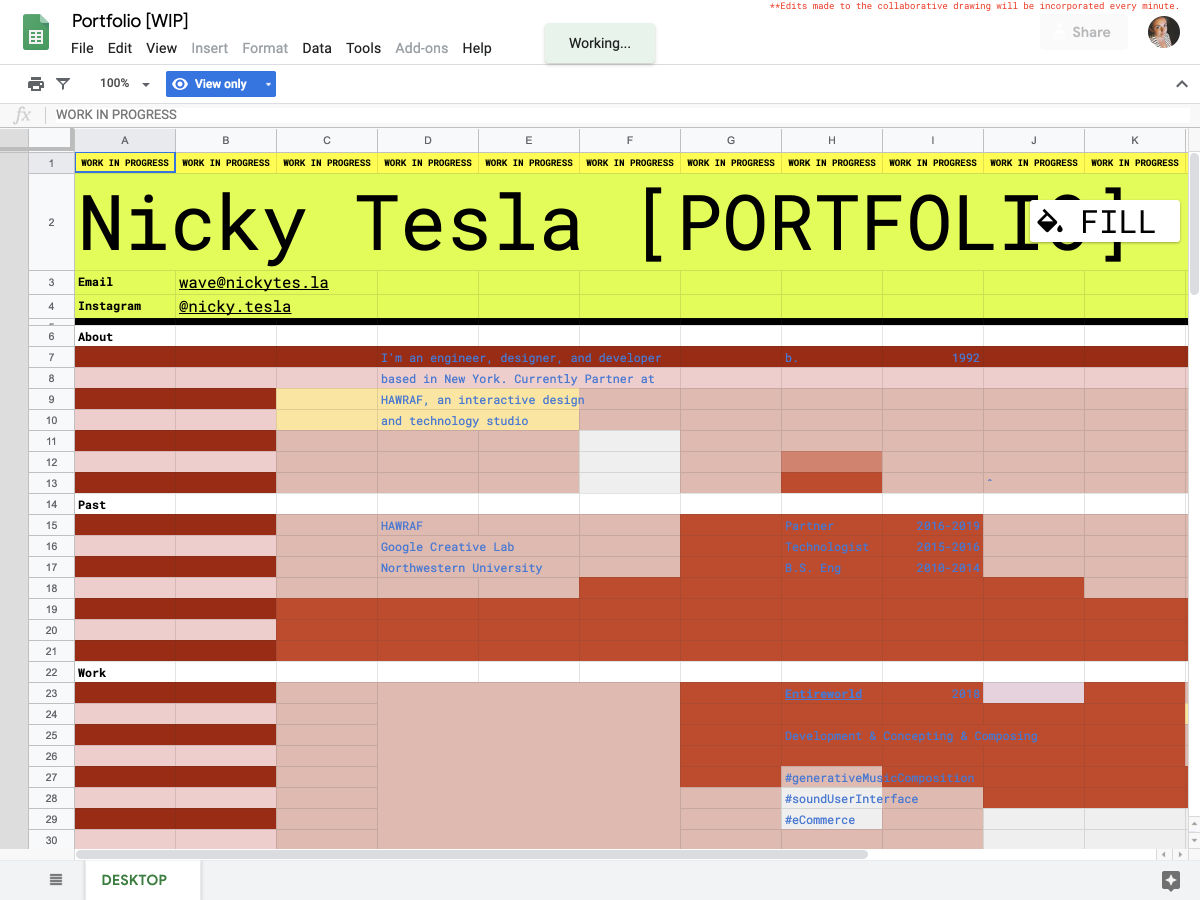Screen dimensions: 1200x900
Task: Click the 'HAWRAF' cell in row 15
Action: (428, 525)
